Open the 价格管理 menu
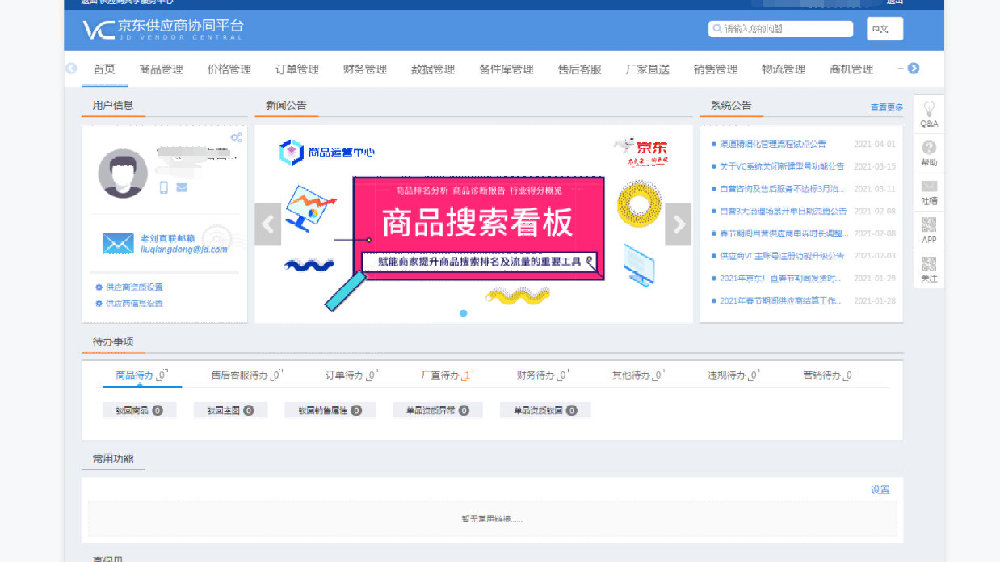Viewport: 1000px width, 562px height. pos(229,69)
